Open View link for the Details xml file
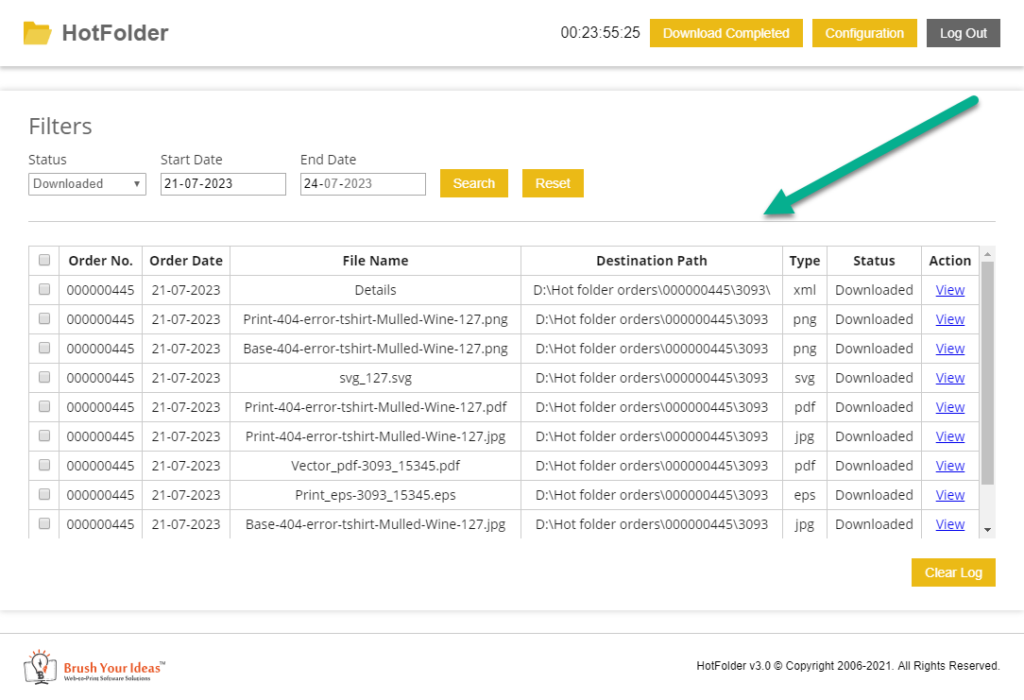Image resolution: width=1024 pixels, height=700 pixels. [949, 290]
